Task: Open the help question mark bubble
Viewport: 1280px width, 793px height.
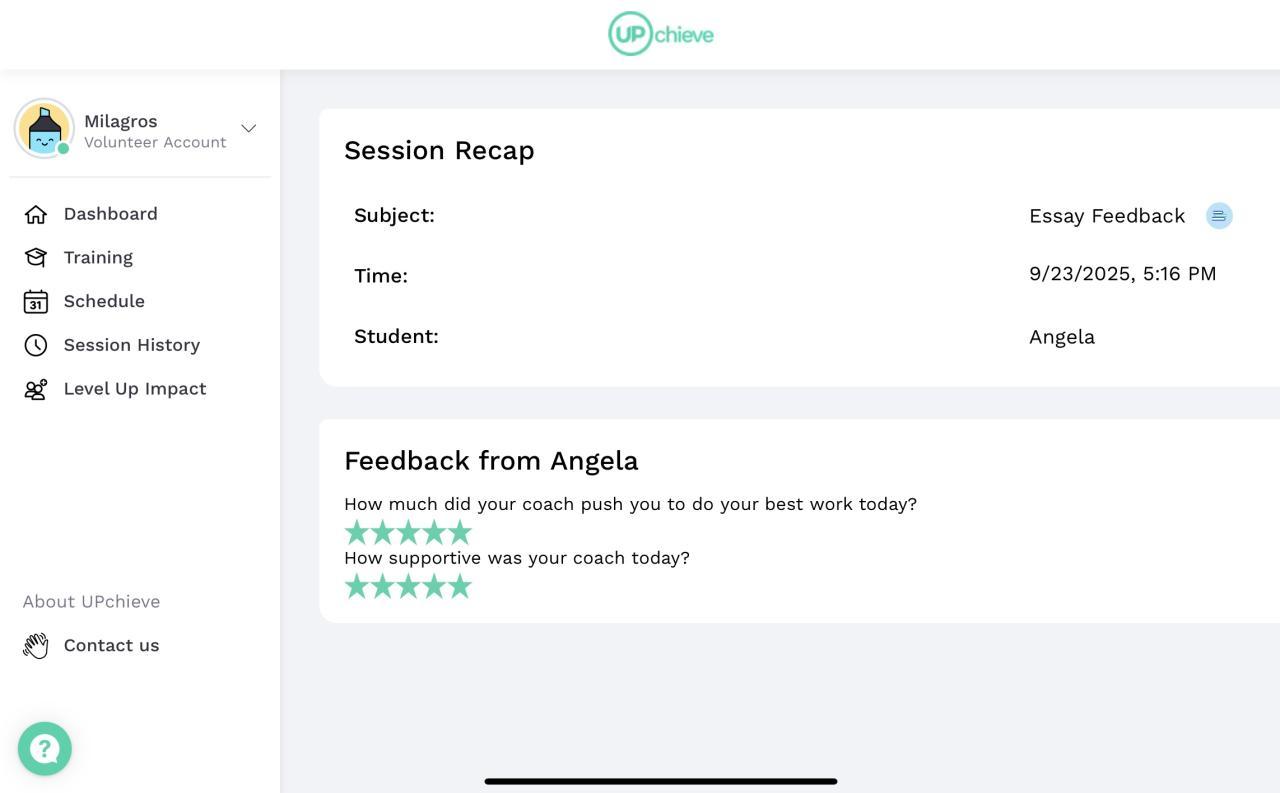Action: click(45, 749)
